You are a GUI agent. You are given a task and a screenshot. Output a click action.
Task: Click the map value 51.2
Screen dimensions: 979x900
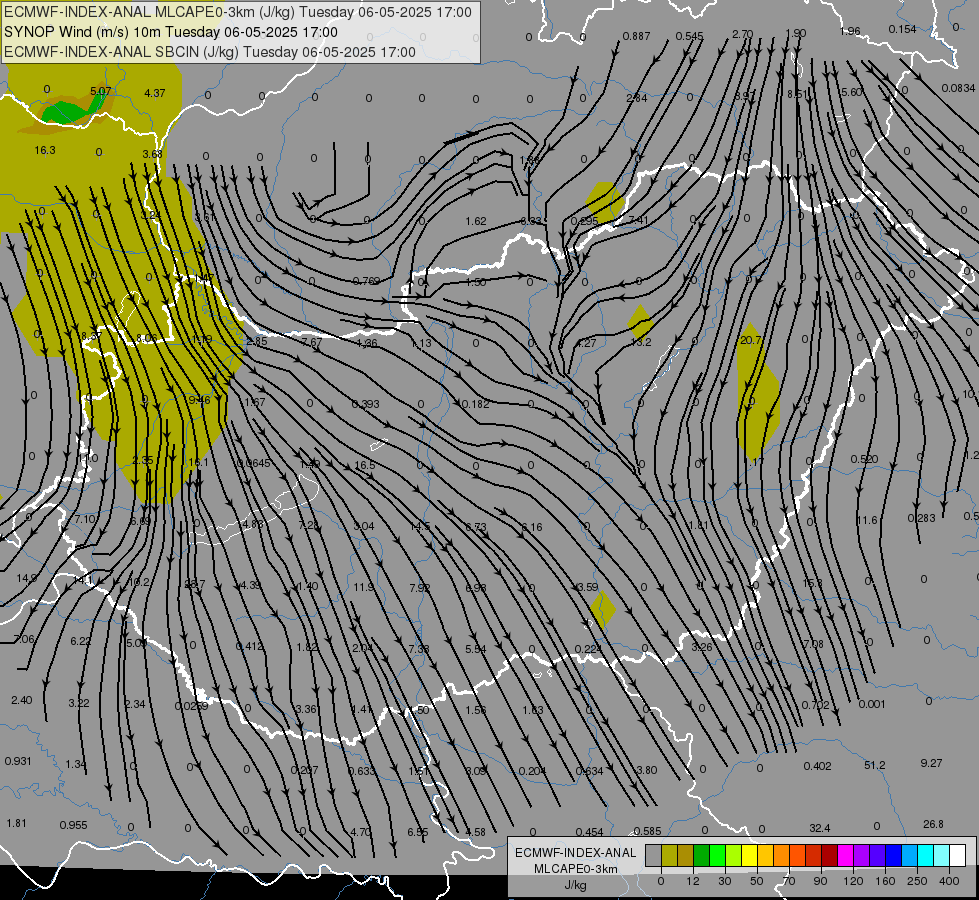(875, 765)
